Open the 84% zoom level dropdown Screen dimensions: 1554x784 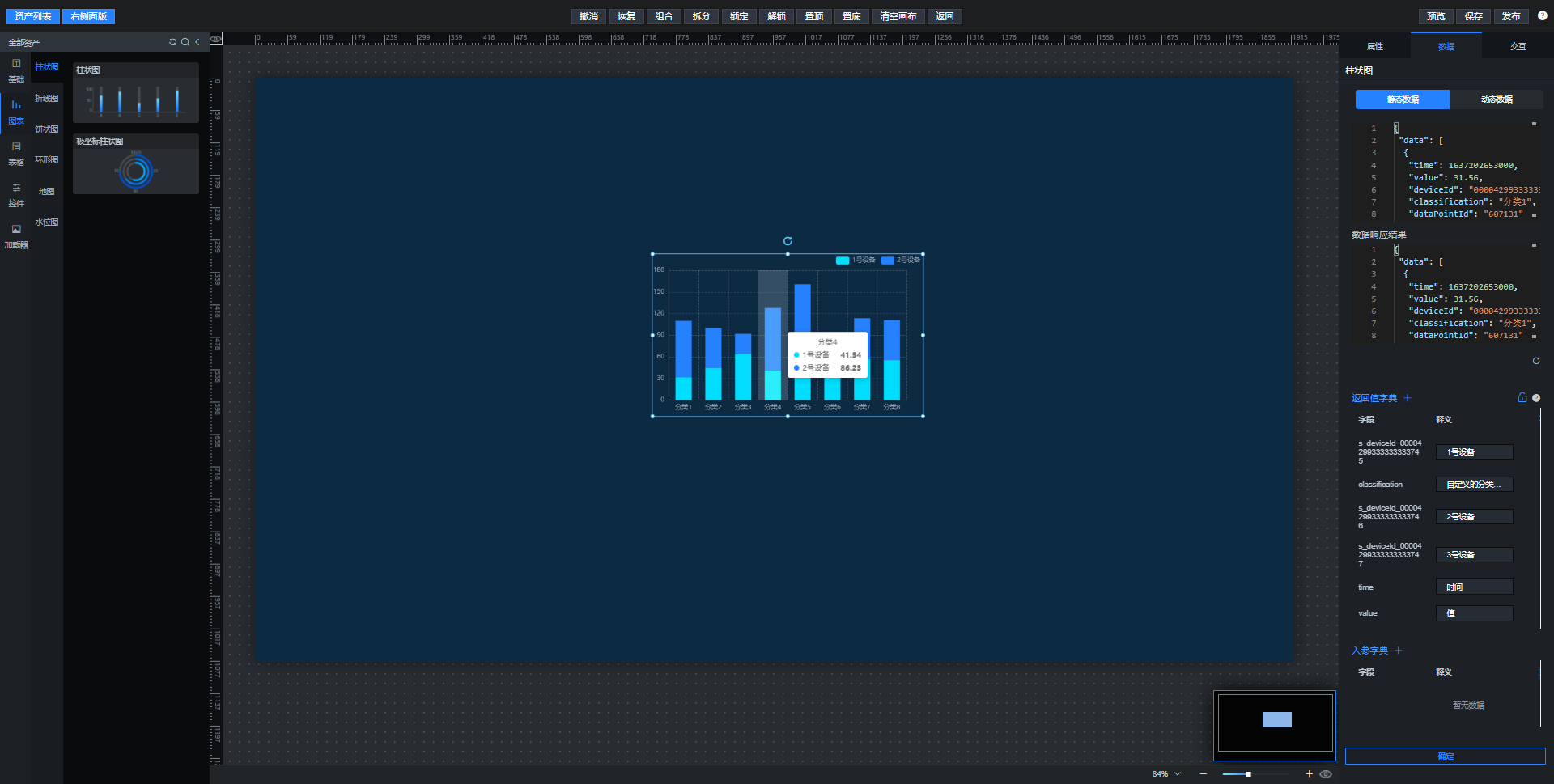pyautogui.click(x=1166, y=774)
